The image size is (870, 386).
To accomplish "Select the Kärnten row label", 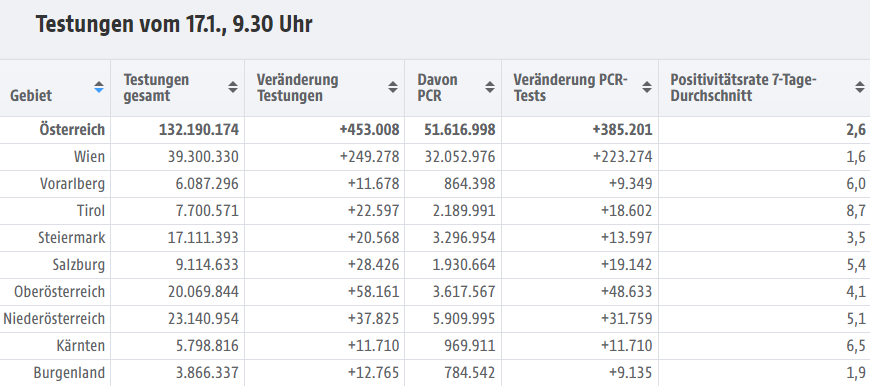I will (80, 346).
